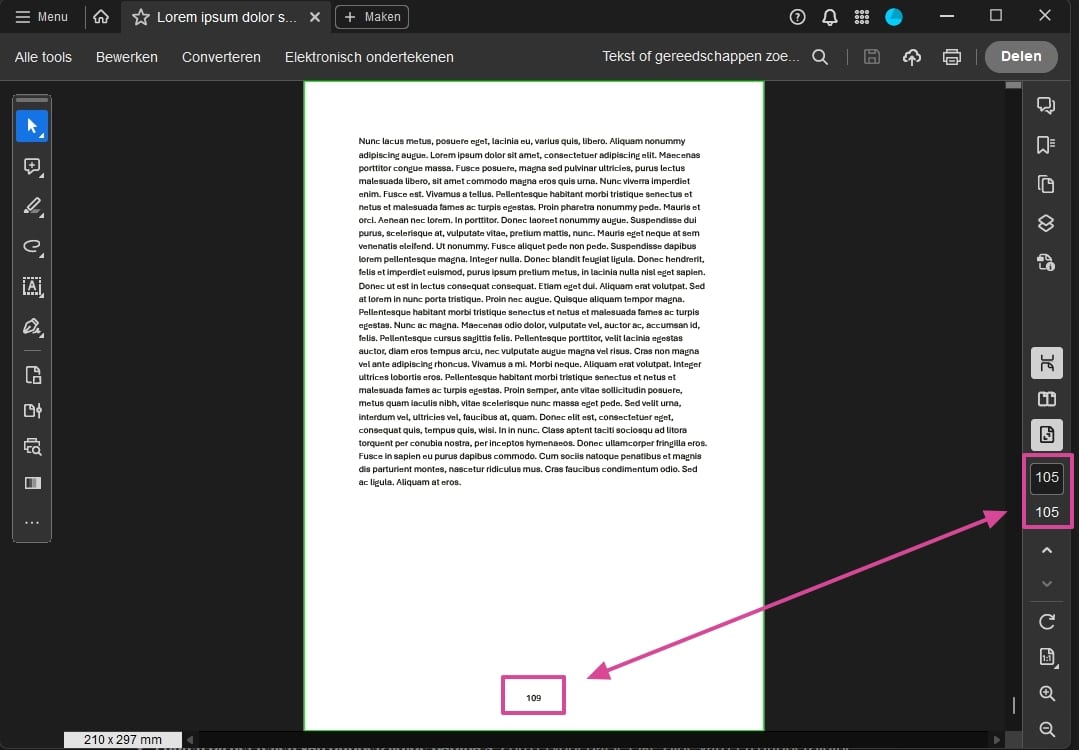Print the document
Viewport: 1079px width, 750px height.
(x=952, y=57)
